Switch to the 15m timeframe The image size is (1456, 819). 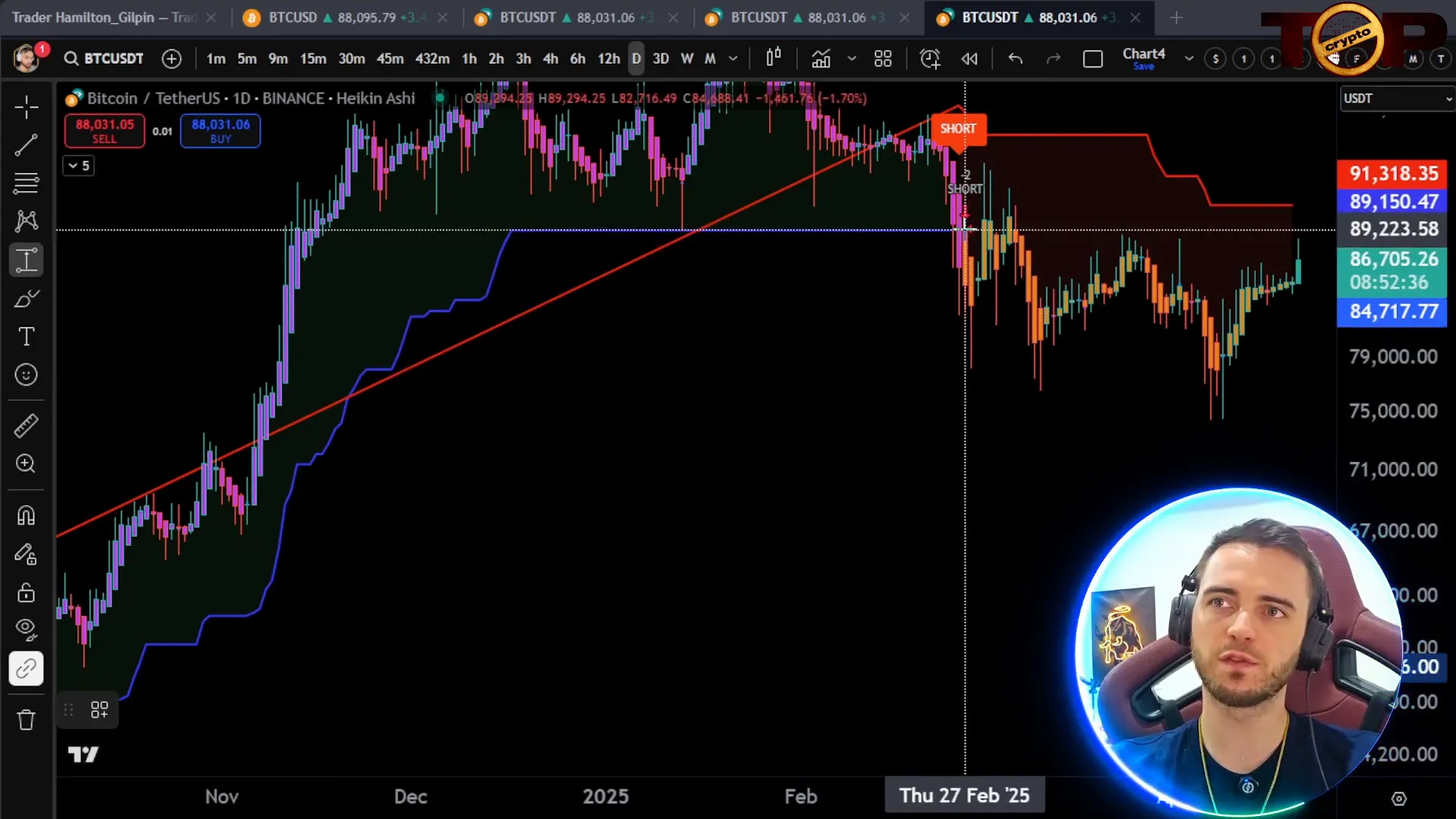pos(313,58)
